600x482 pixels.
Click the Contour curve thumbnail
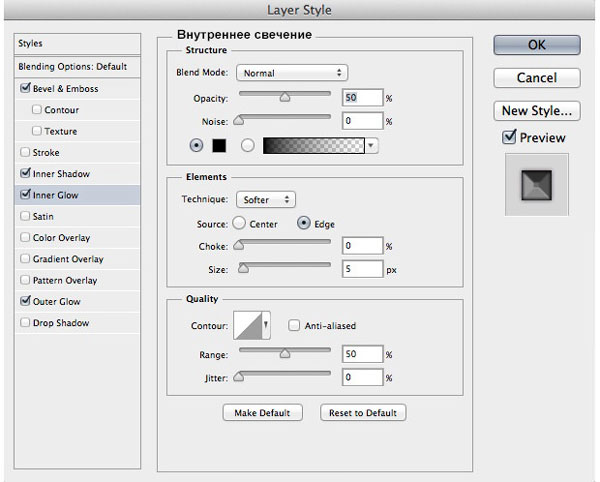pos(248,326)
